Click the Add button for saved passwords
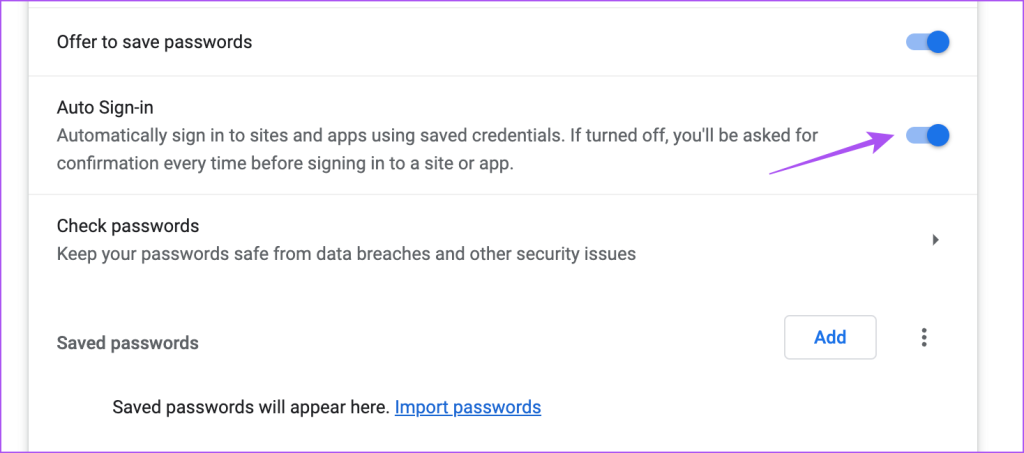The width and height of the screenshot is (1024, 453). (x=830, y=337)
